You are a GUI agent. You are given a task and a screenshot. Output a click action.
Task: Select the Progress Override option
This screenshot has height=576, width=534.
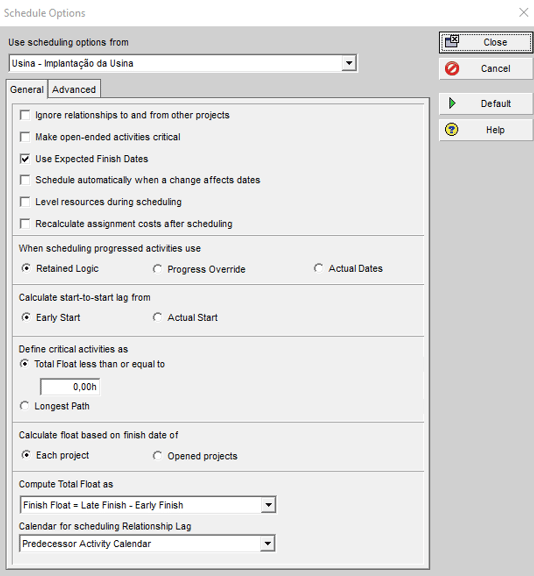pos(157,269)
